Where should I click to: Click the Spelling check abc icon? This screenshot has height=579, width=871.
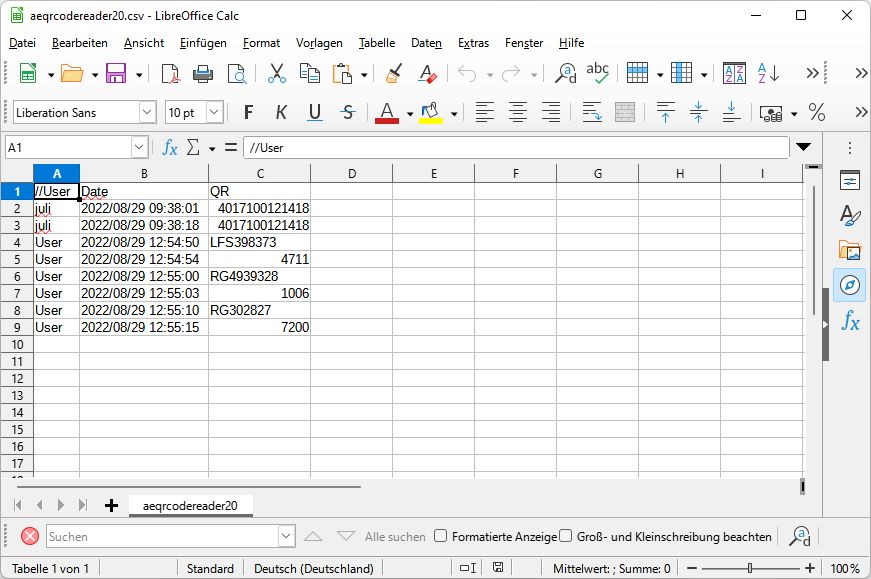(x=598, y=73)
